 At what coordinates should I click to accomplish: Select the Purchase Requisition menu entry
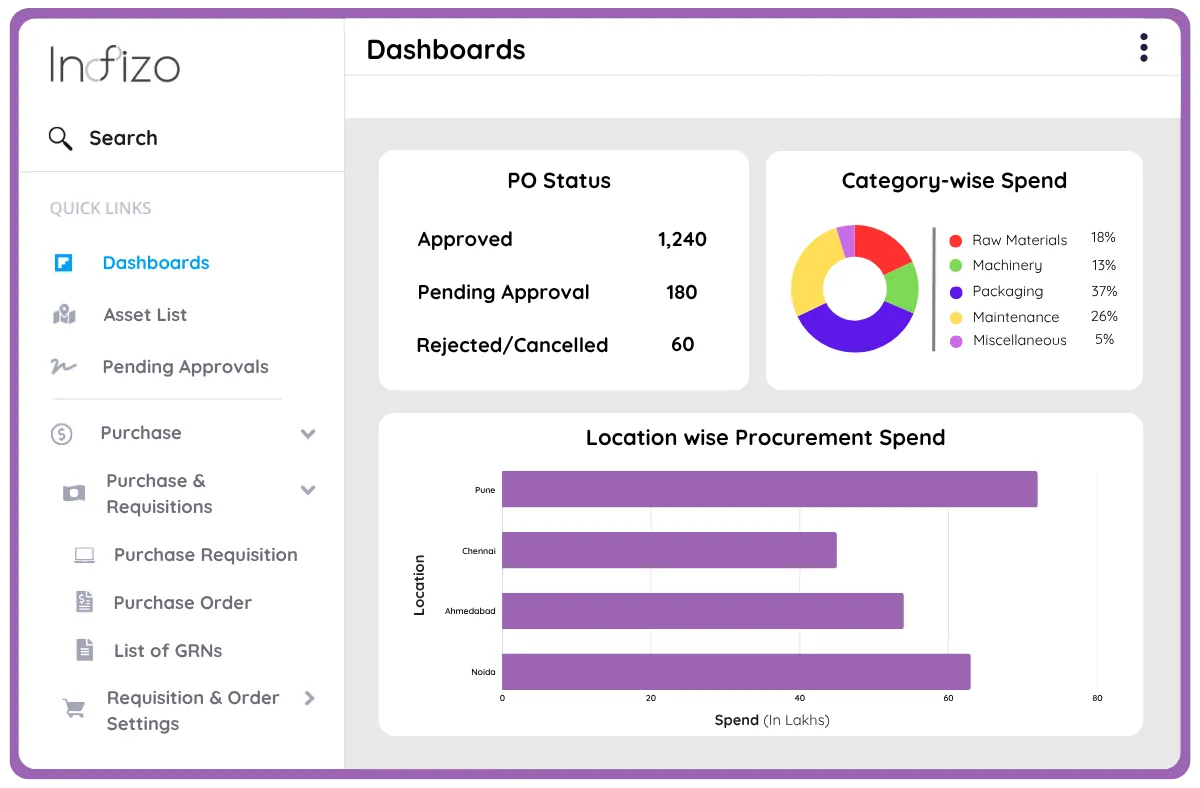pos(205,554)
